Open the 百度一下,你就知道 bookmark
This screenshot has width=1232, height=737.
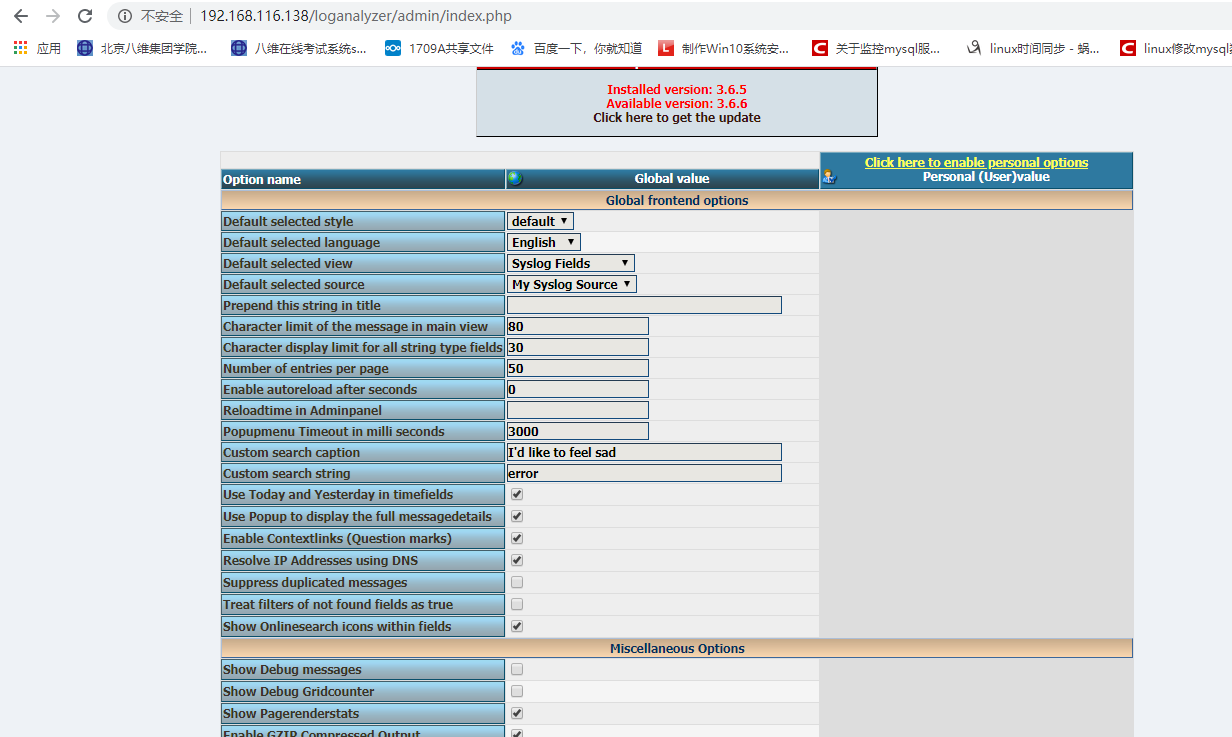[576, 48]
